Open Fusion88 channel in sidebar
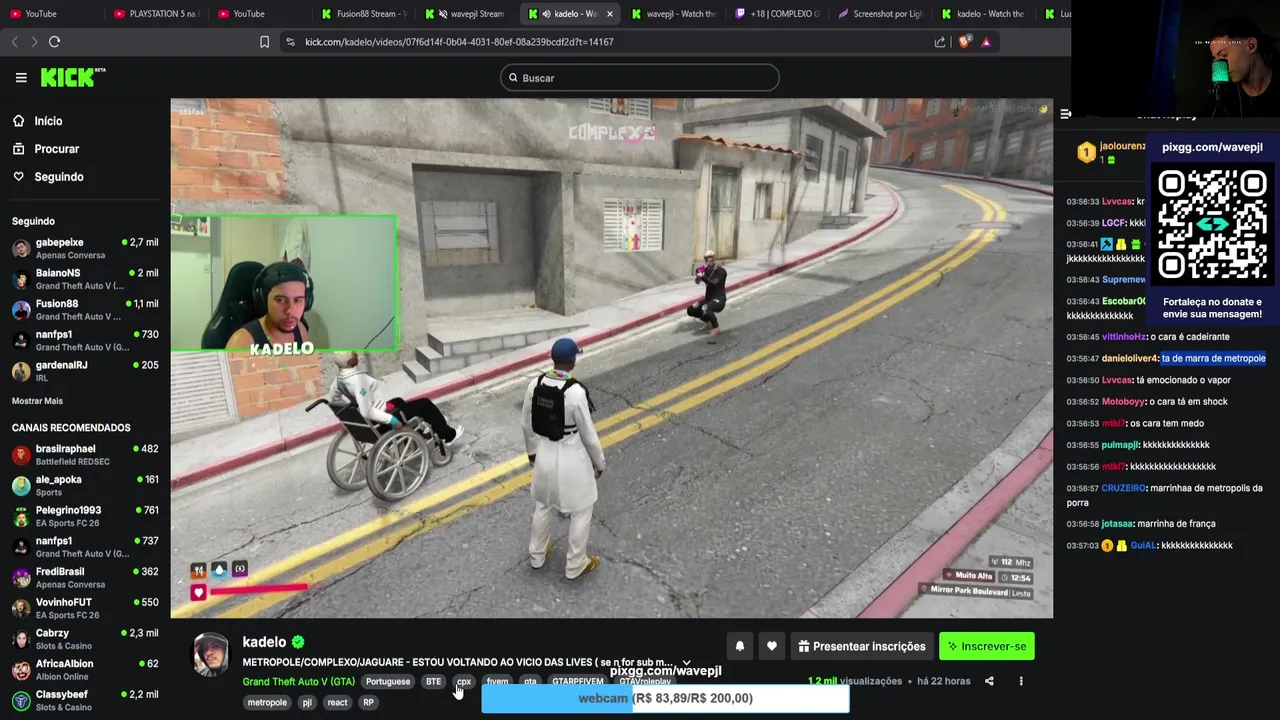 pyautogui.click(x=85, y=310)
